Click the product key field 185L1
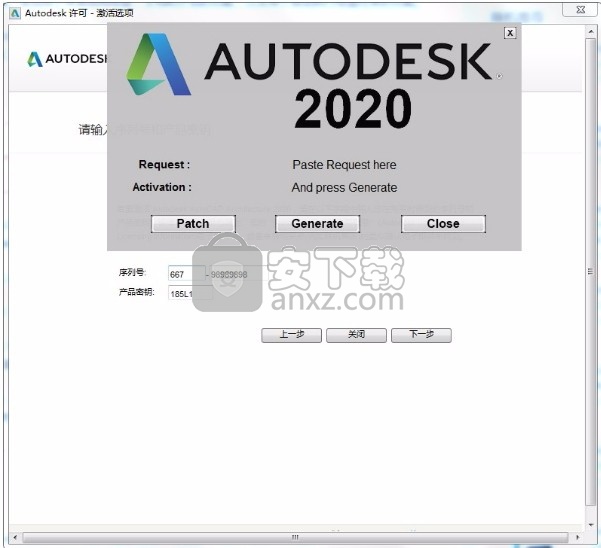601x548 pixels. 190,293
